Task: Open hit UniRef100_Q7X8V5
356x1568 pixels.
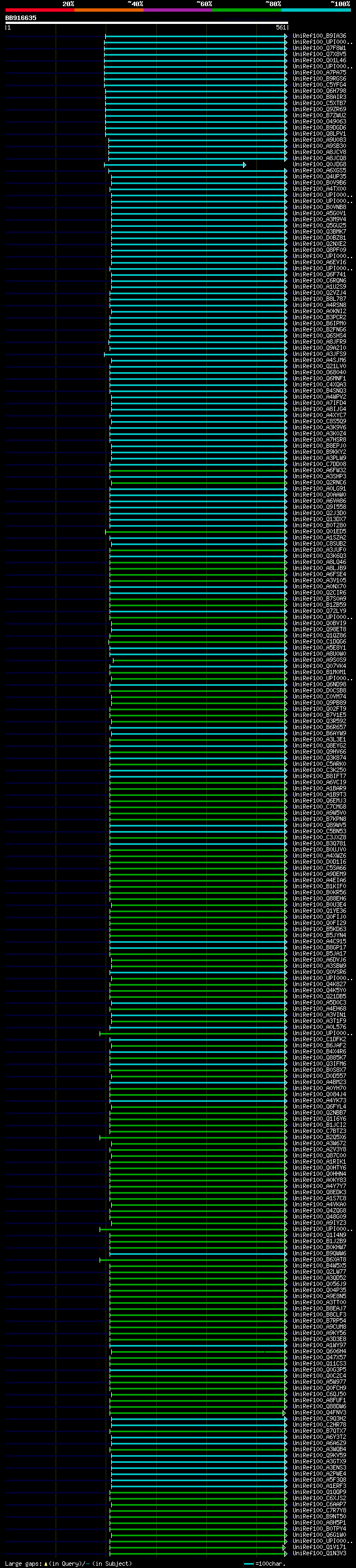Action: point(319,54)
